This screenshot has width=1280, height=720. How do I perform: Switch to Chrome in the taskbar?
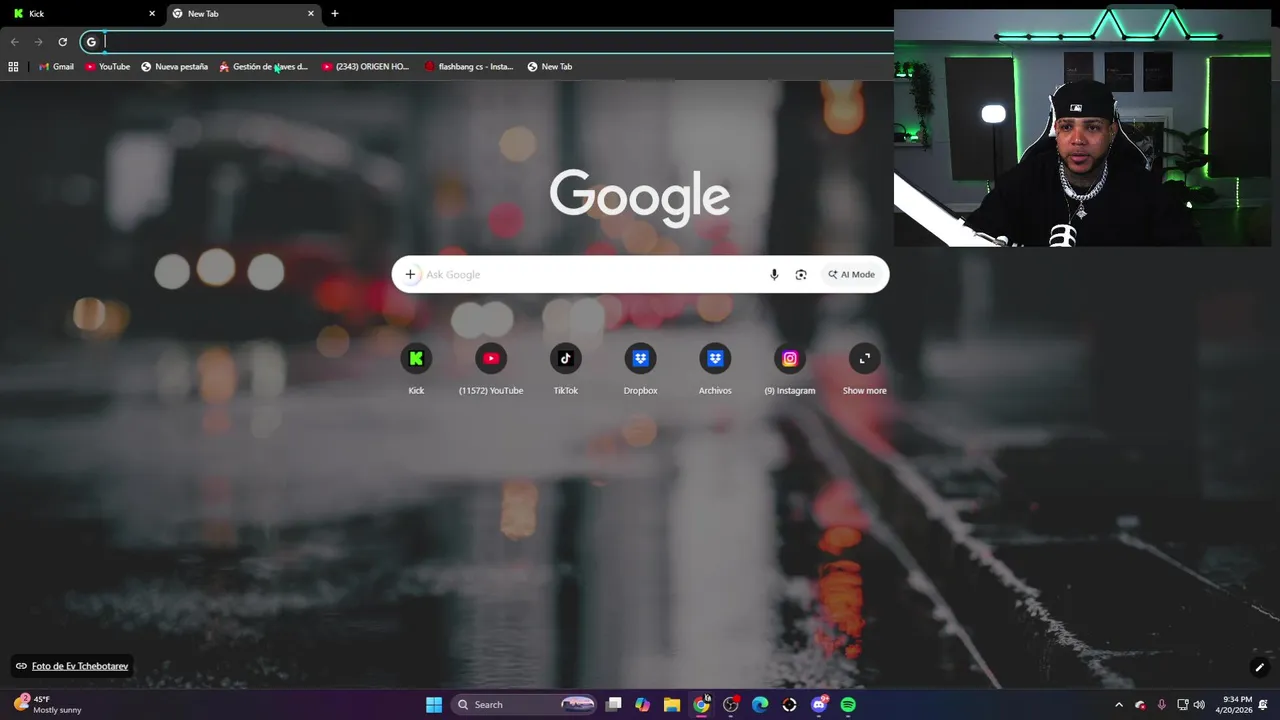tap(702, 705)
